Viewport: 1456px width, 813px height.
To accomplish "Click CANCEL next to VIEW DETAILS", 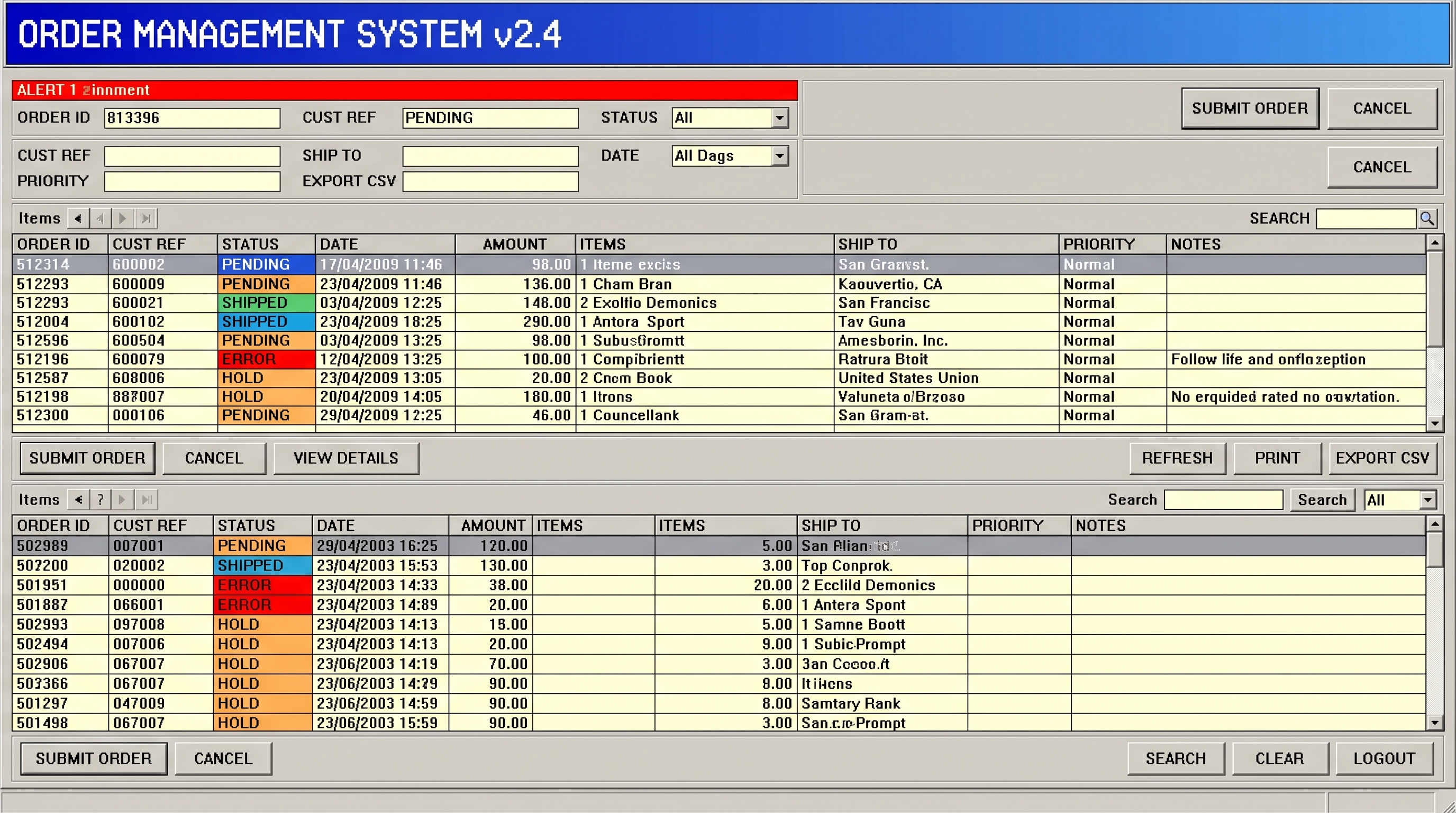I will point(214,458).
